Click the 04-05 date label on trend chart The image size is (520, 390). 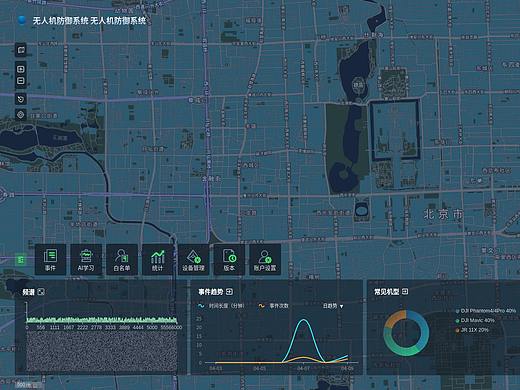pos(259,368)
